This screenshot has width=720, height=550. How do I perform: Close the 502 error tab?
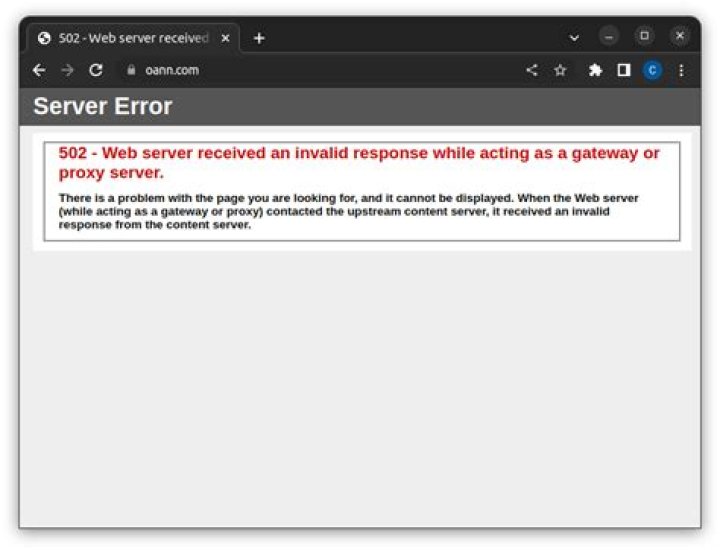225,38
